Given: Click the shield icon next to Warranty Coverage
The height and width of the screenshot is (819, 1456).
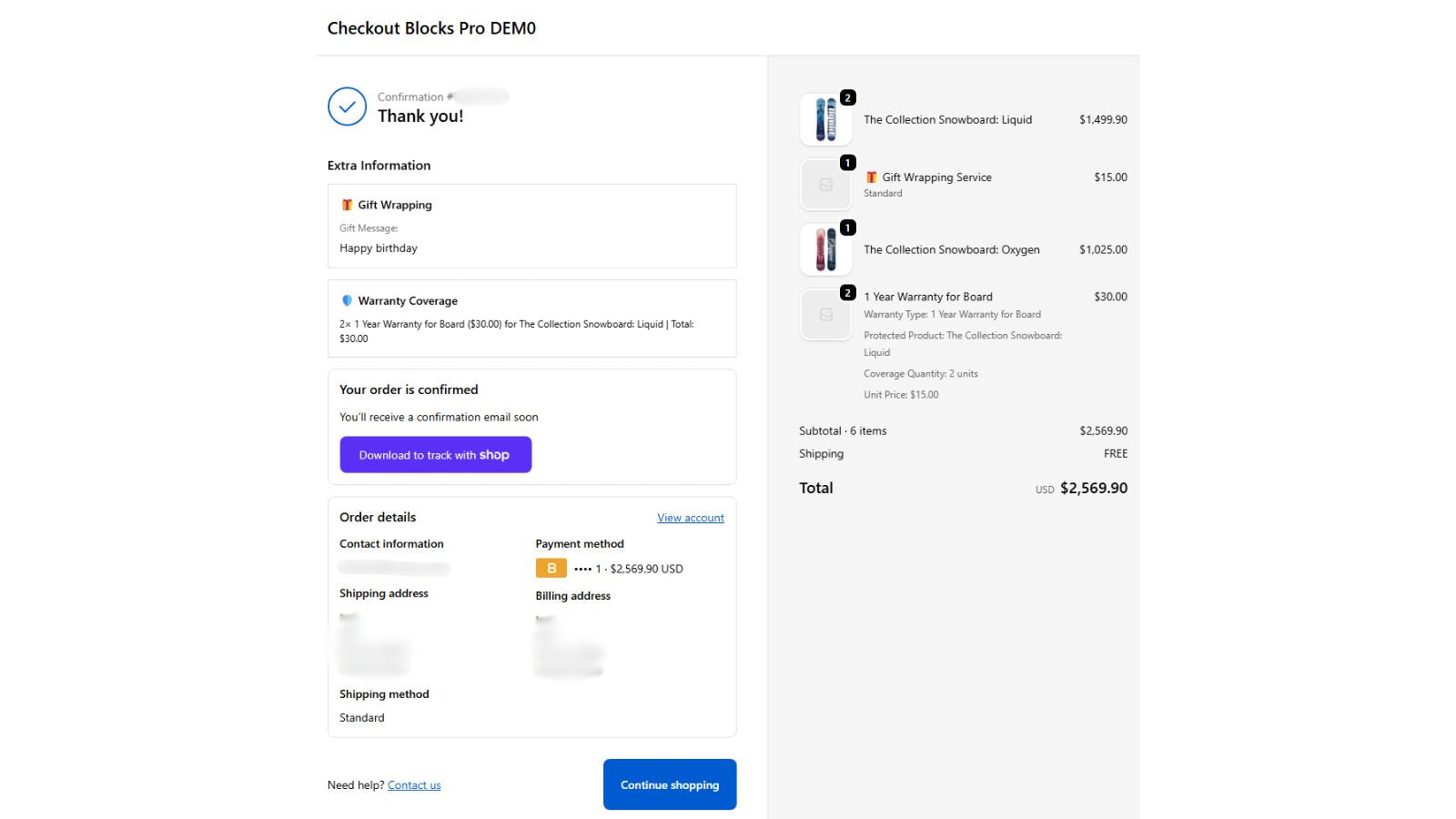Looking at the screenshot, I should 347,300.
